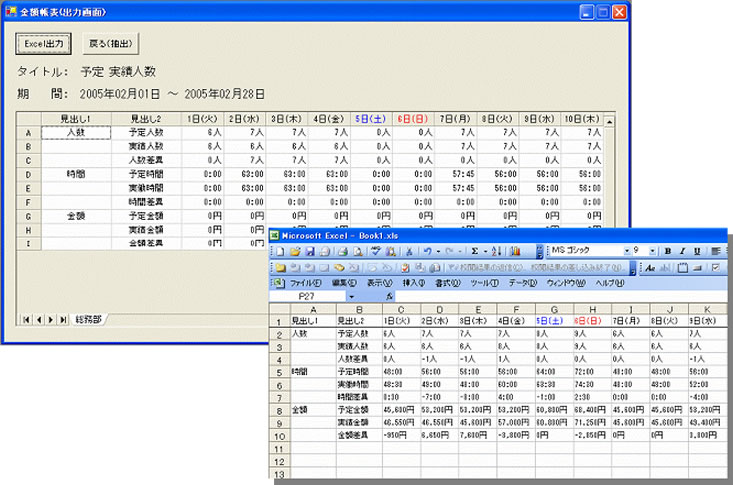This screenshot has height=485, width=733.
Task: Expand the second toolbar options chevron
Action: pyautogui.click(x=633, y=268)
